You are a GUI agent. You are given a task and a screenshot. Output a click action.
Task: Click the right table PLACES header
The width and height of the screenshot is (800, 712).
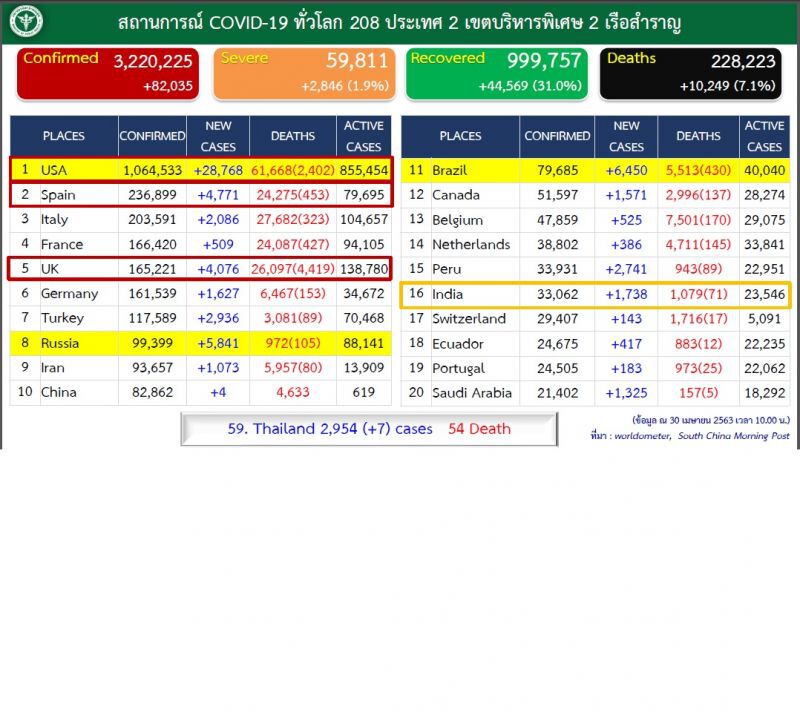460,136
